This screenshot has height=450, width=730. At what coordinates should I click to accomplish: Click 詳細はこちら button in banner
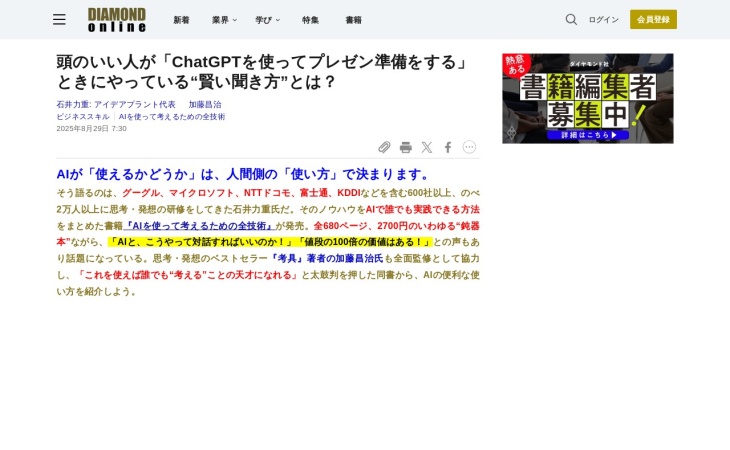point(588,135)
